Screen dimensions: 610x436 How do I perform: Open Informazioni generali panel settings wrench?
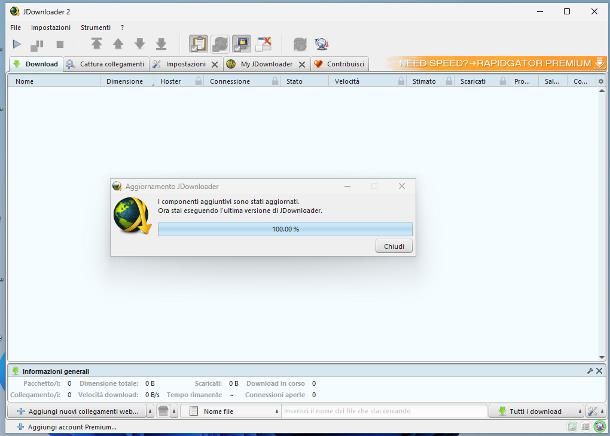pyautogui.click(x=590, y=371)
